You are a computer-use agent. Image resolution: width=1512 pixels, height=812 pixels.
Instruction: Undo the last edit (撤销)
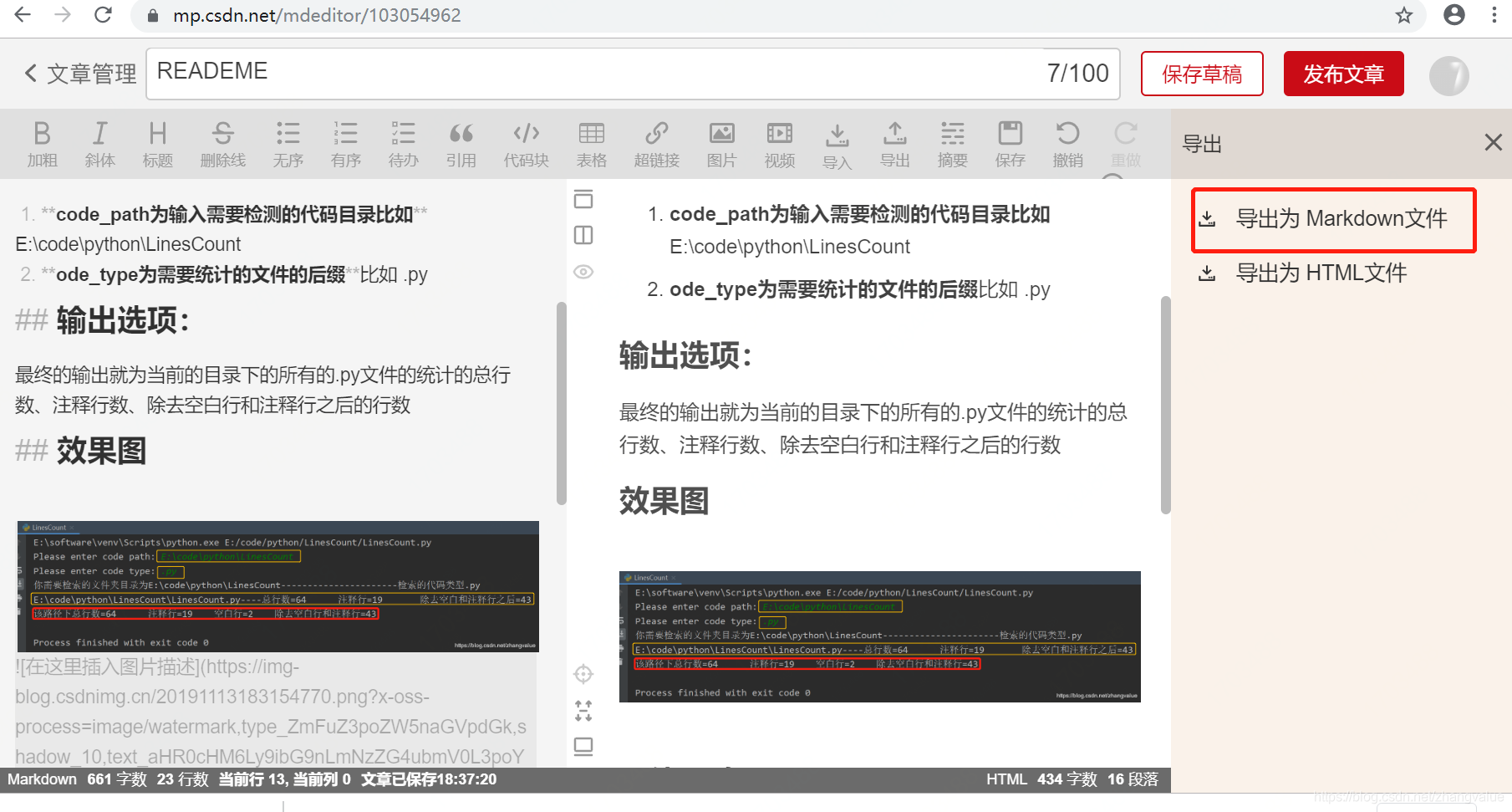(x=1067, y=142)
